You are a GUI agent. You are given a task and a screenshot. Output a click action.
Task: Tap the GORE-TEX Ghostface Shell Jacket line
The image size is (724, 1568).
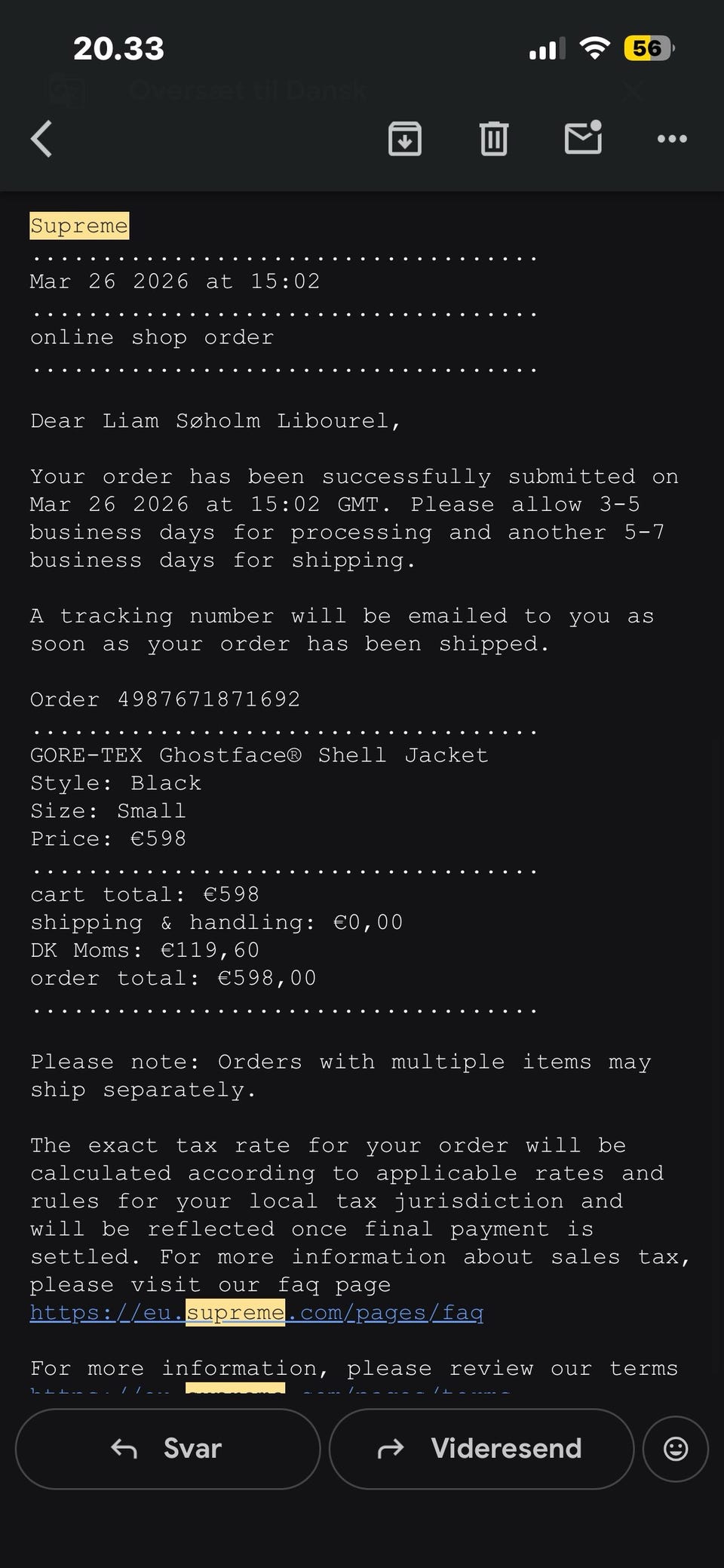point(259,755)
